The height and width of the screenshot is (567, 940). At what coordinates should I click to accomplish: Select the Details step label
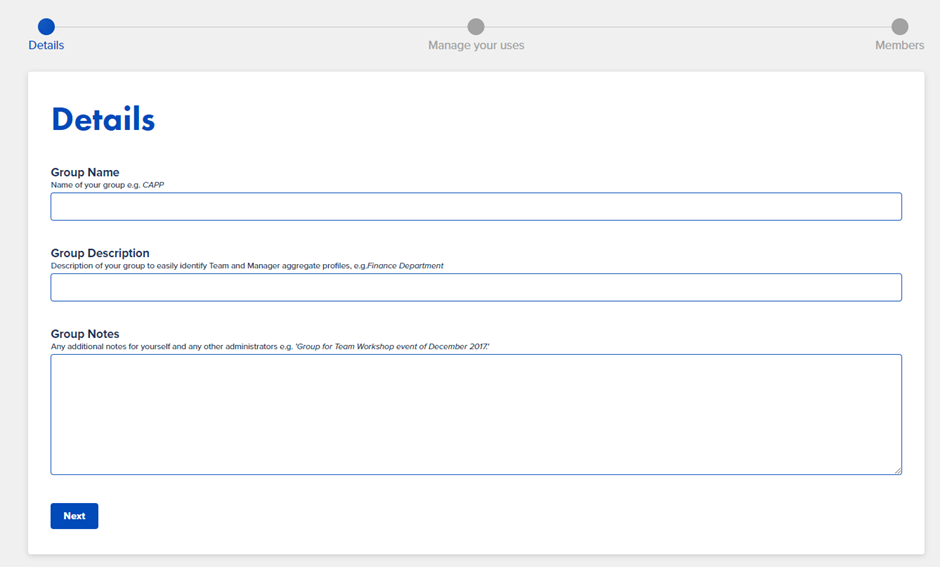(x=46, y=46)
